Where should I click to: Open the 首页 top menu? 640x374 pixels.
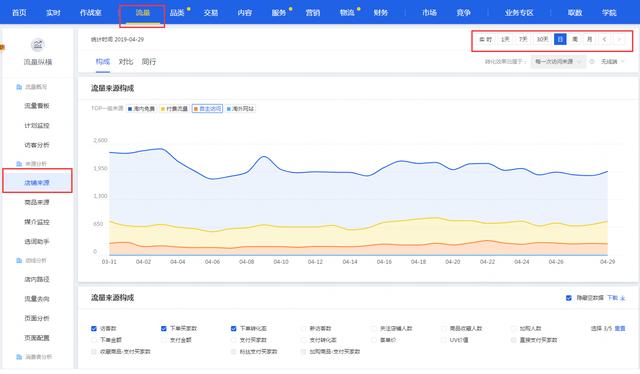[19, 13]
